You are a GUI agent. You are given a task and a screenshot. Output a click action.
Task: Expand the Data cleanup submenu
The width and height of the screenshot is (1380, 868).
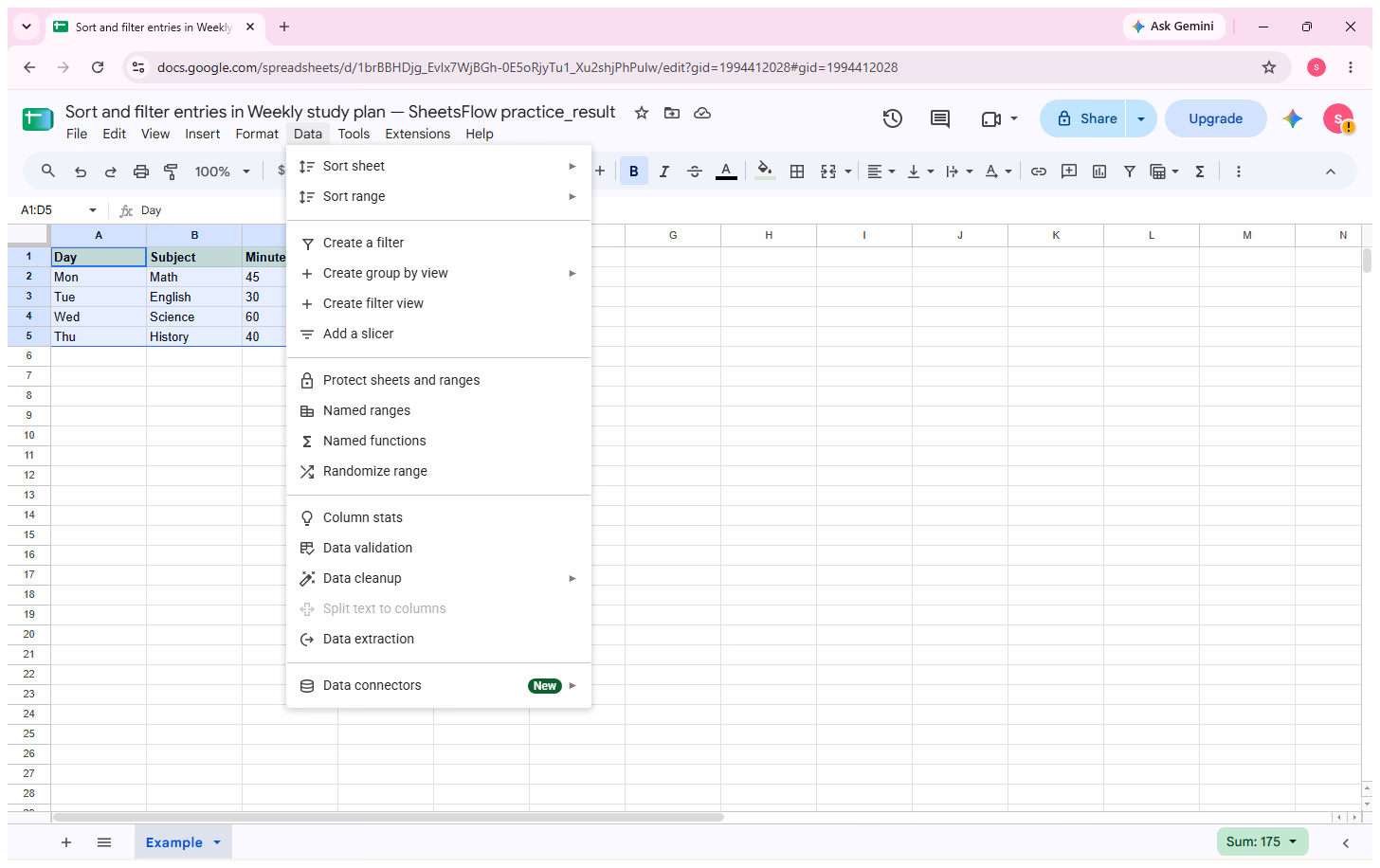(439, 578)
